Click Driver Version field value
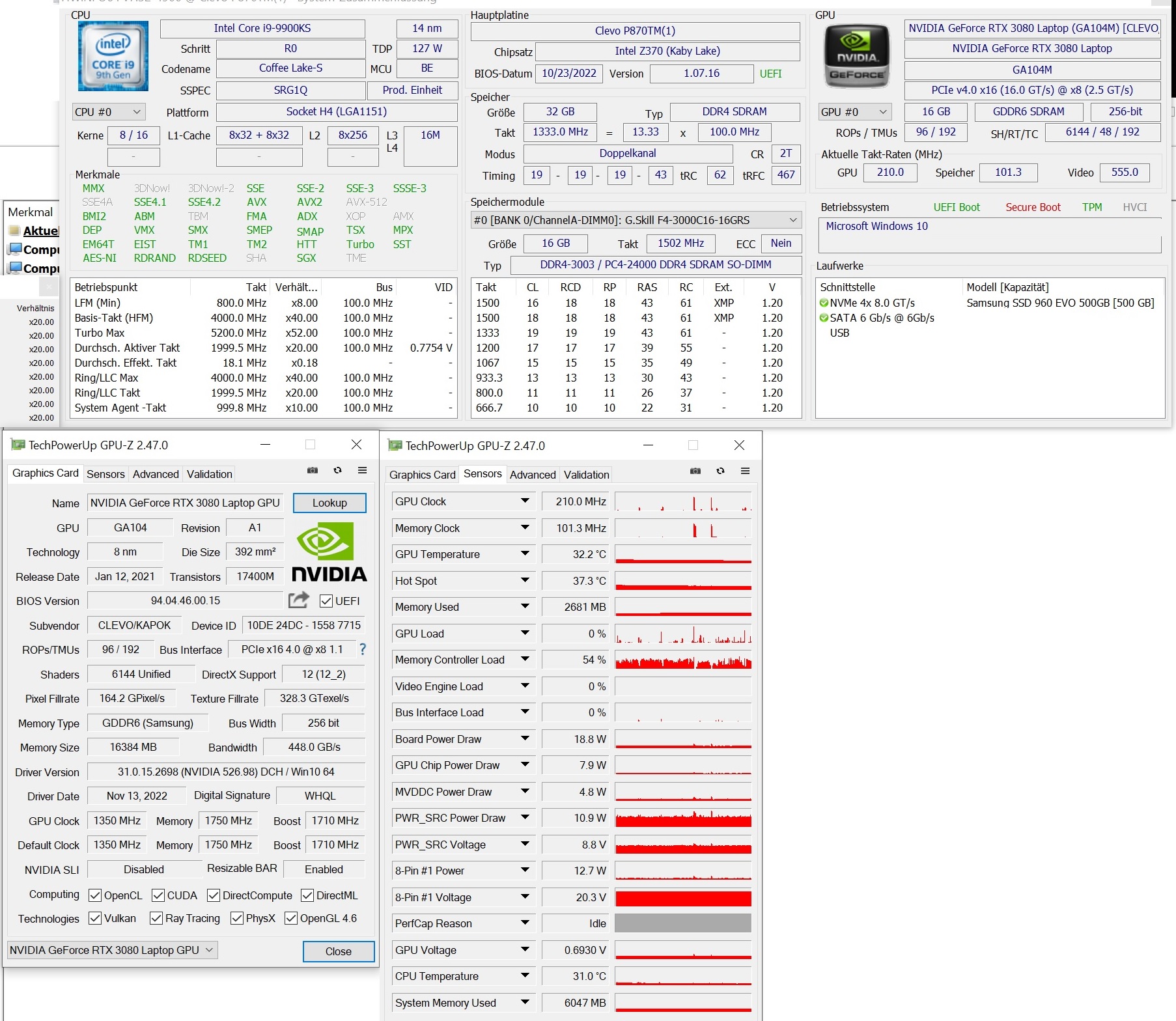 click(x=226, y=772)
